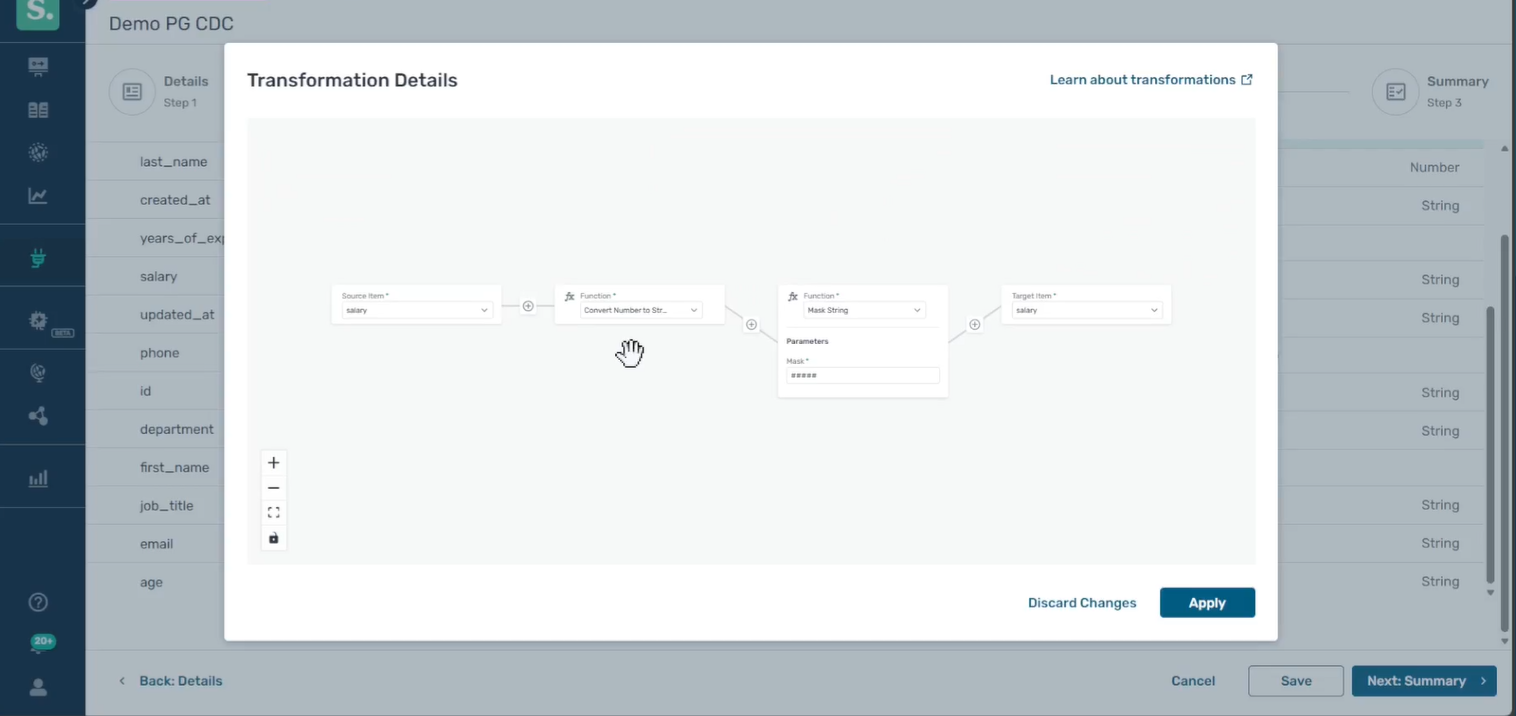Expand the Target Item salary dropdown
The width and height of the screenshot is (1516, 716).
tap(1086, 310)
